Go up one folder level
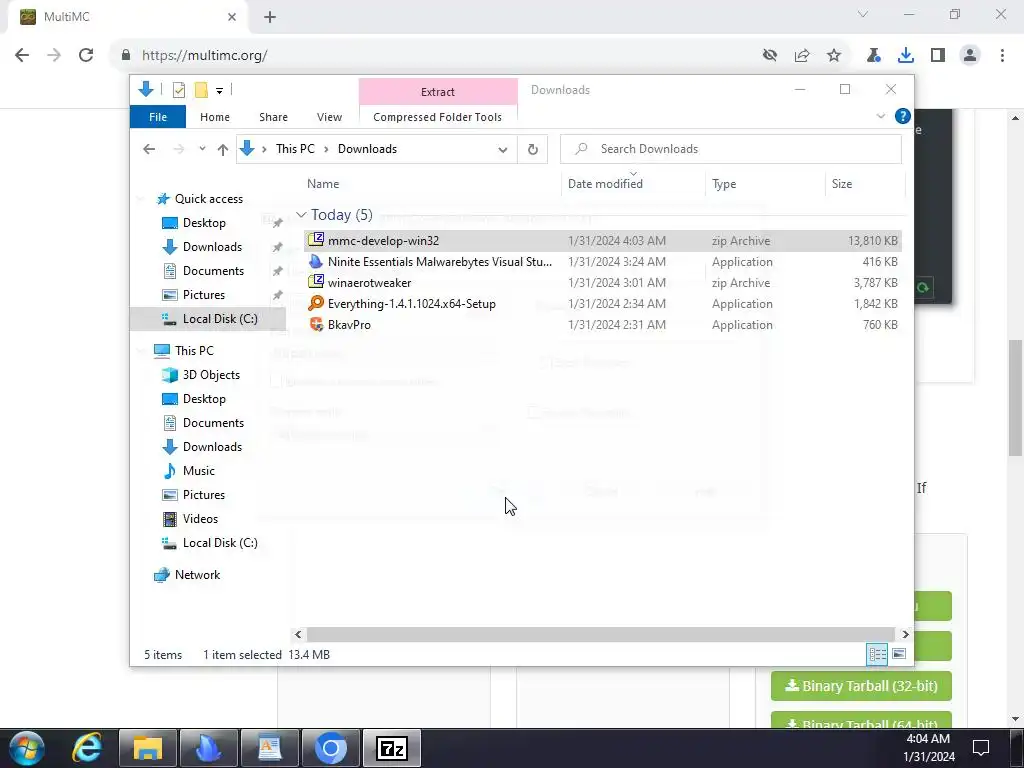This screenshot has height=768, width=1024. click(223, 150)
